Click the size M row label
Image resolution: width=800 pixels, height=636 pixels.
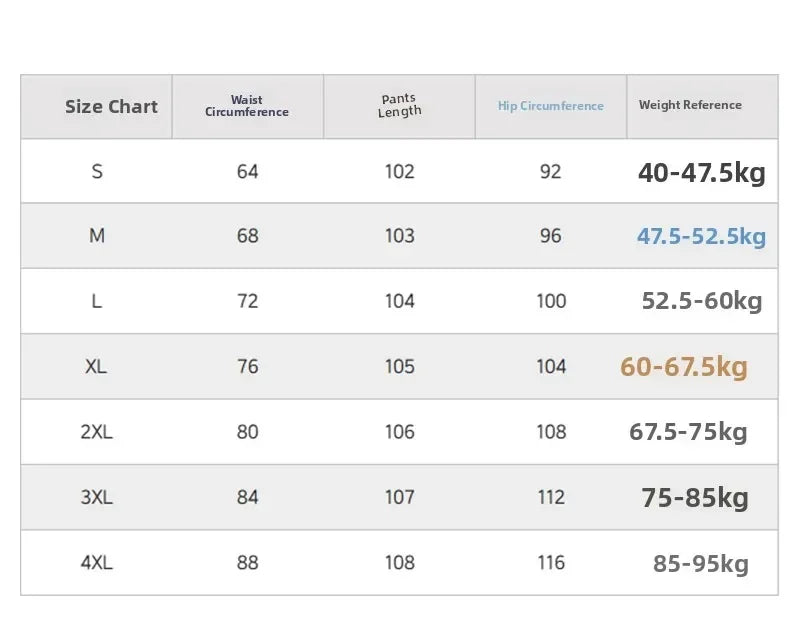click(x=97, y=236)
